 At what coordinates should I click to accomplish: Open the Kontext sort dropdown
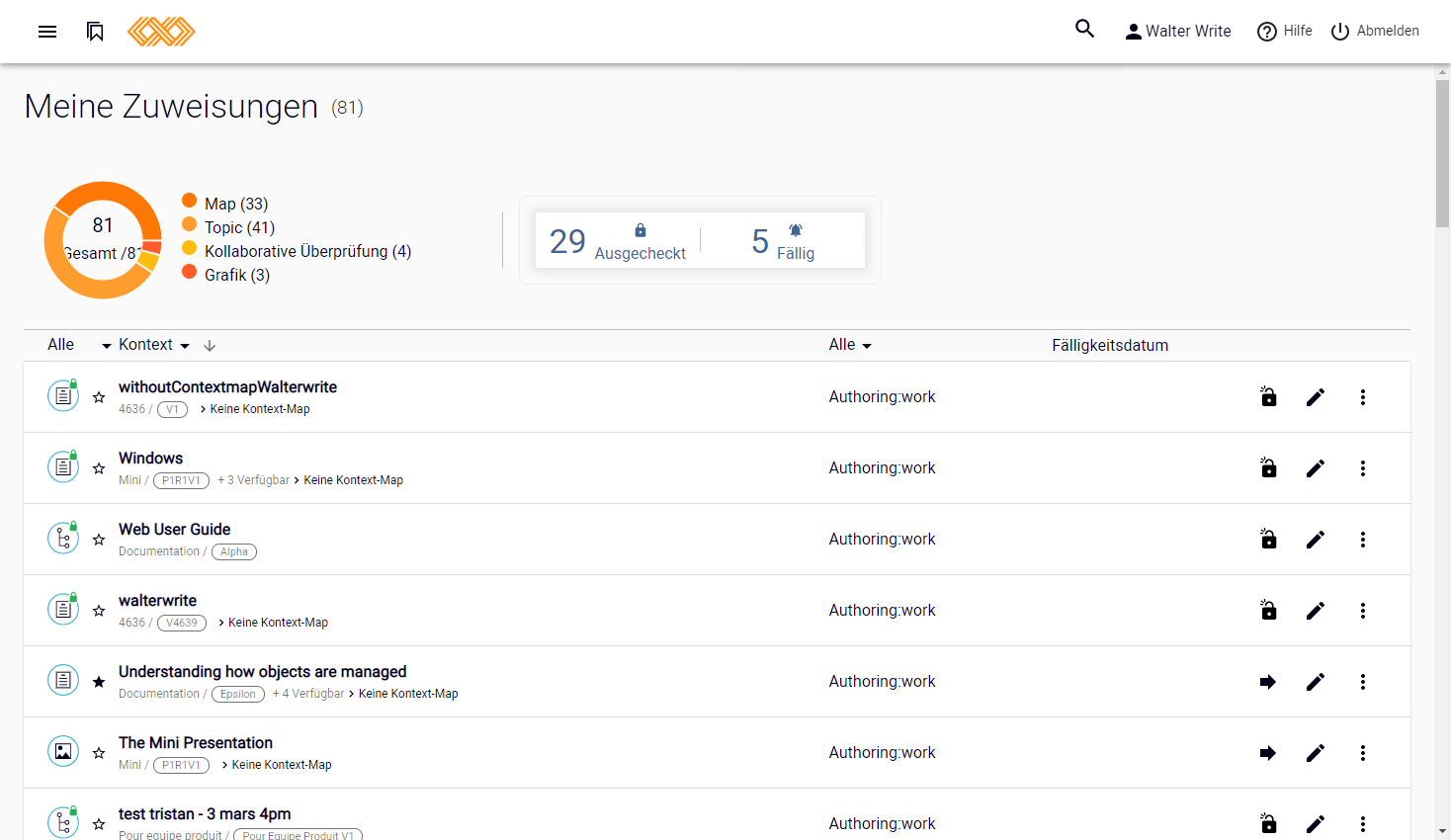pos(154,345)
